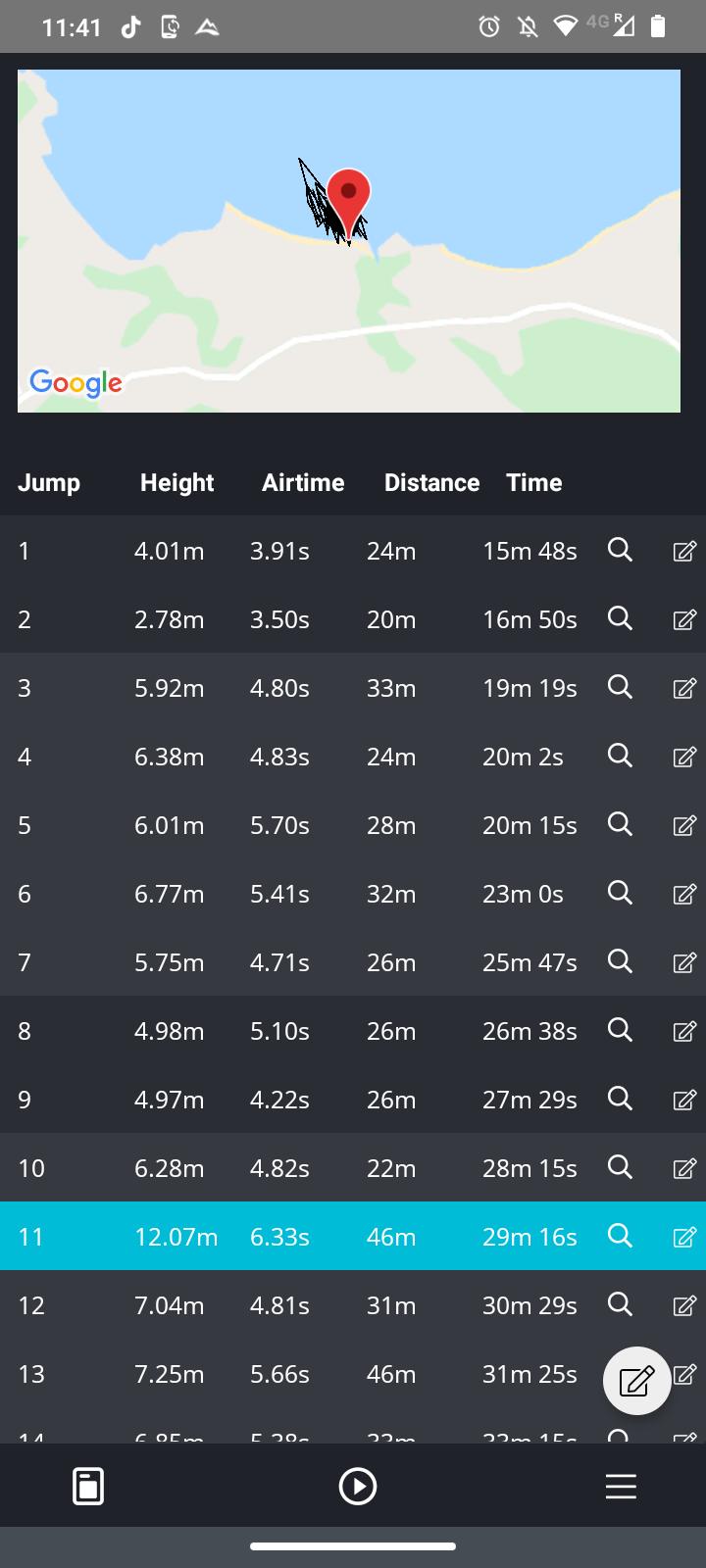
Task: Tap the Google logo on the map
Action: tap(76, 382)
